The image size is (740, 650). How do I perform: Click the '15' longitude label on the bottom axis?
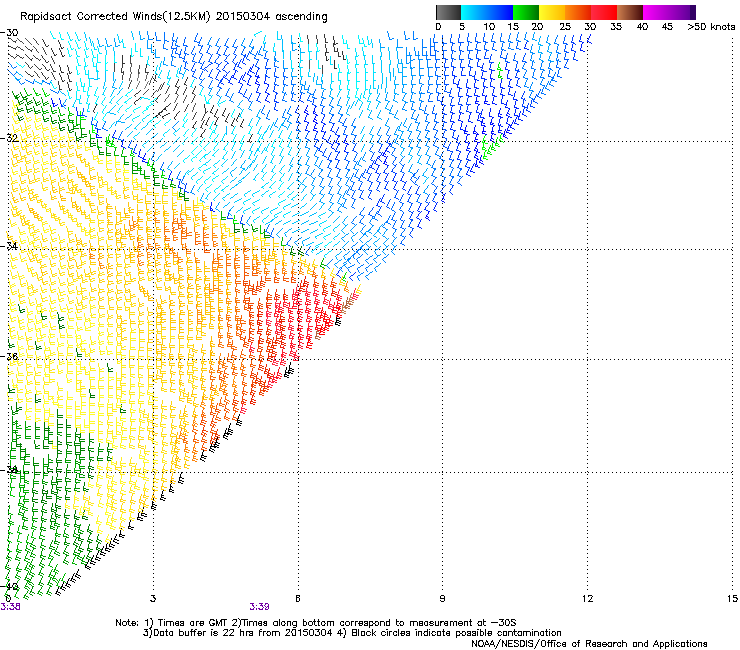732,599
